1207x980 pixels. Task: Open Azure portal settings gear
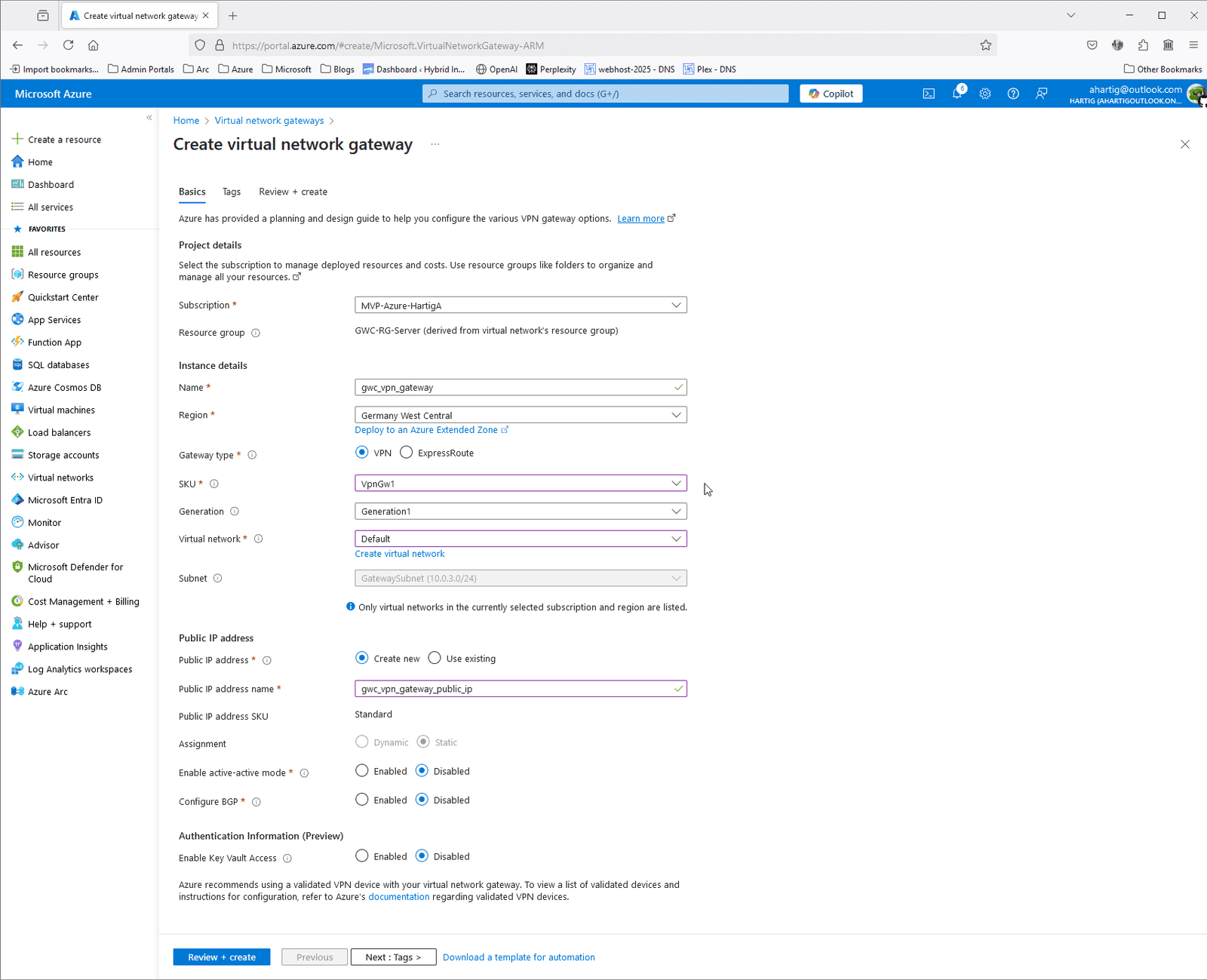(984, 93)
